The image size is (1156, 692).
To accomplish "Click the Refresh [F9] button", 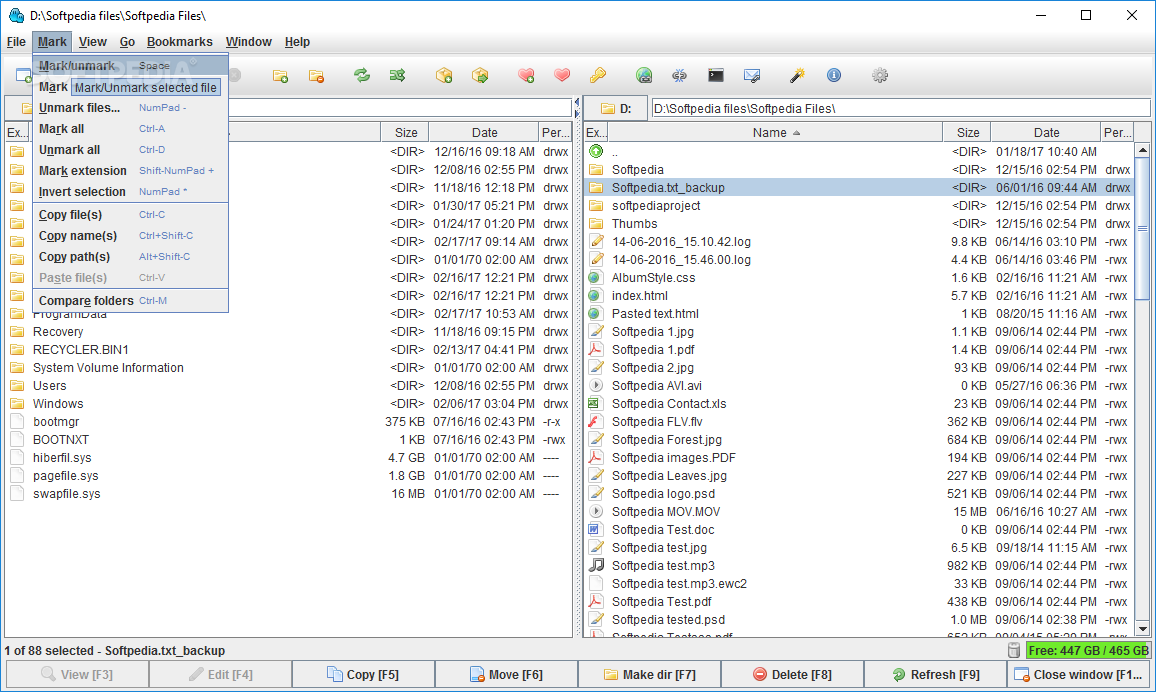I will [x=935, y=674].
